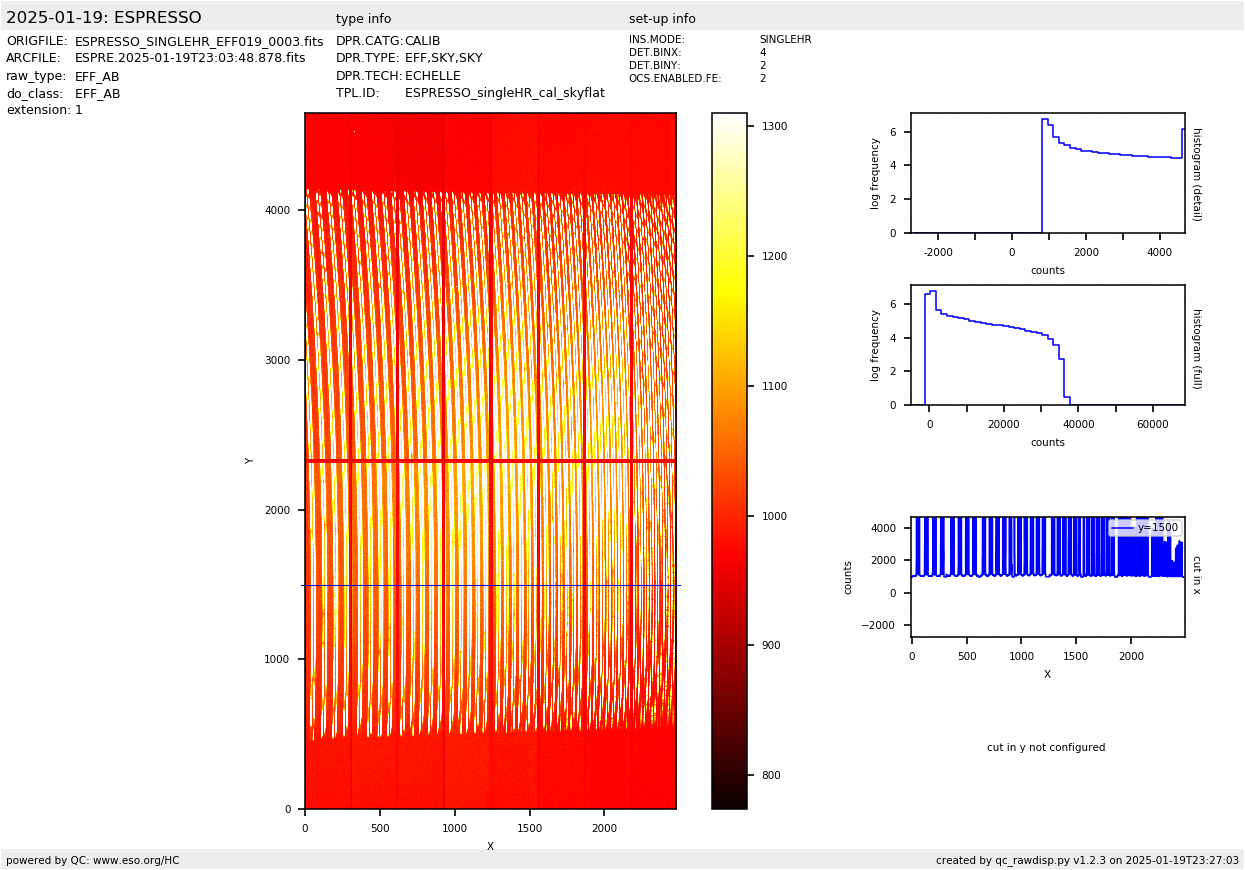Screen dimensions: 1245x870
Task: Open the histogram (detail) plot
Action: point(1047,173)
